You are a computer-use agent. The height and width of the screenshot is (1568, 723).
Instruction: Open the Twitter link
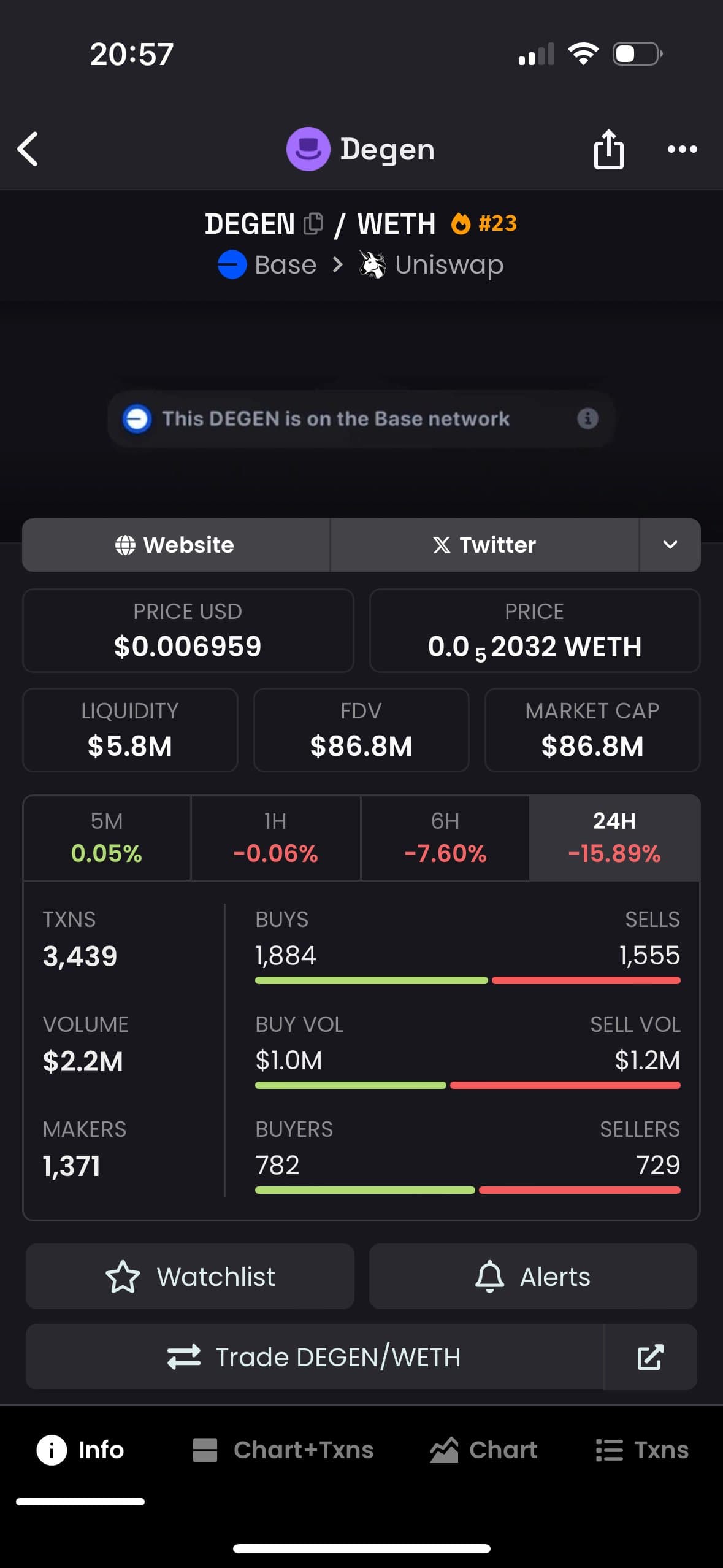tap(484, 545)
